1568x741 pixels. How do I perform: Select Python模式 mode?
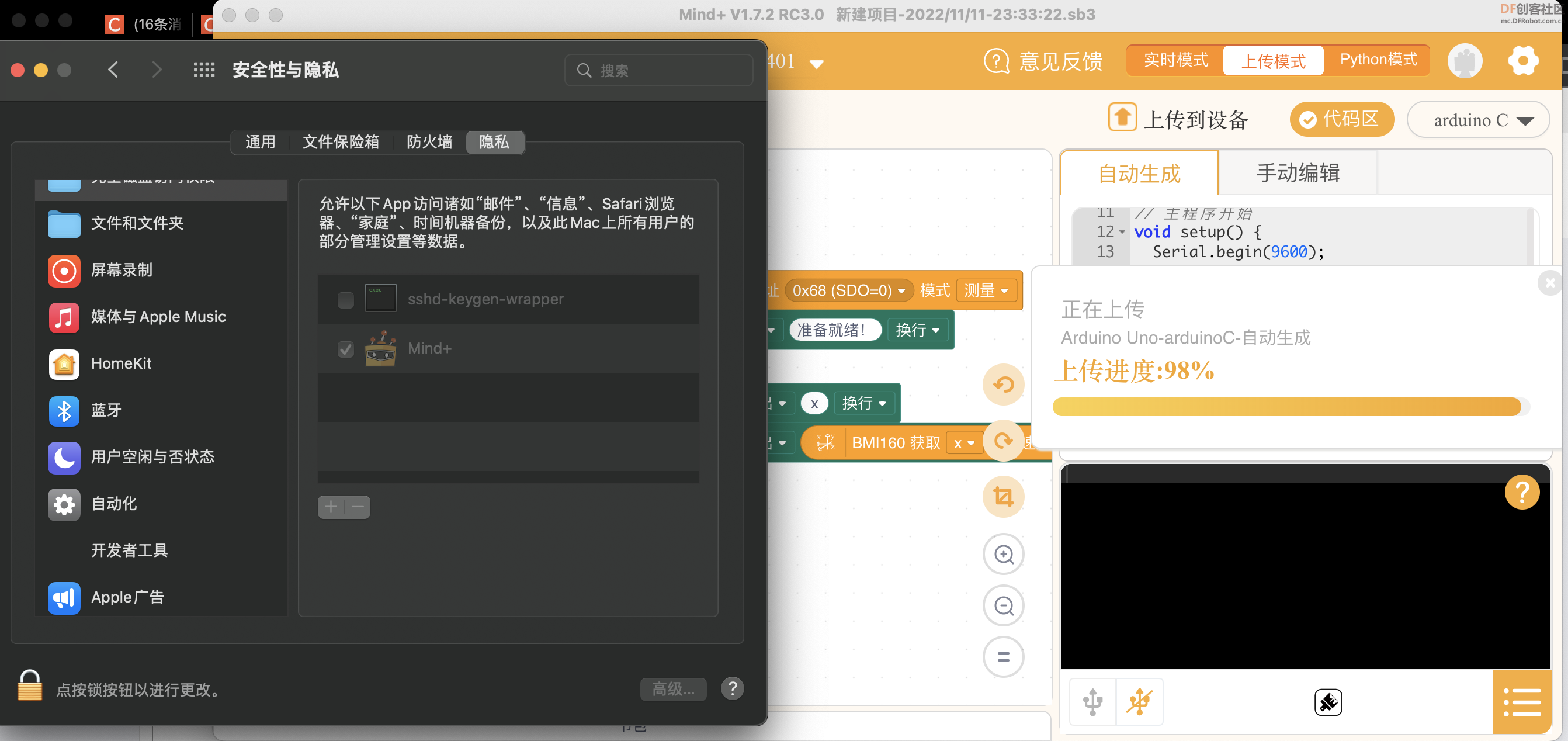pos(1378,60)
